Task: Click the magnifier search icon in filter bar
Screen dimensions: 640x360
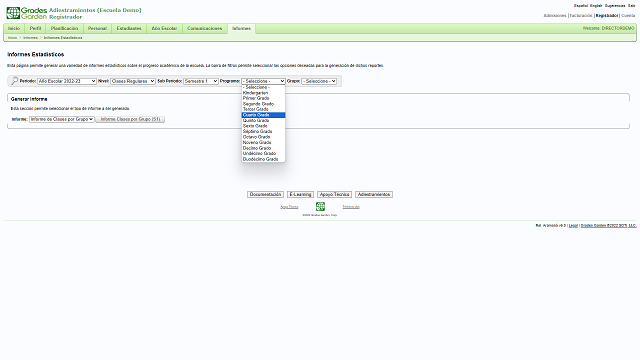Action: coord(14,81)
